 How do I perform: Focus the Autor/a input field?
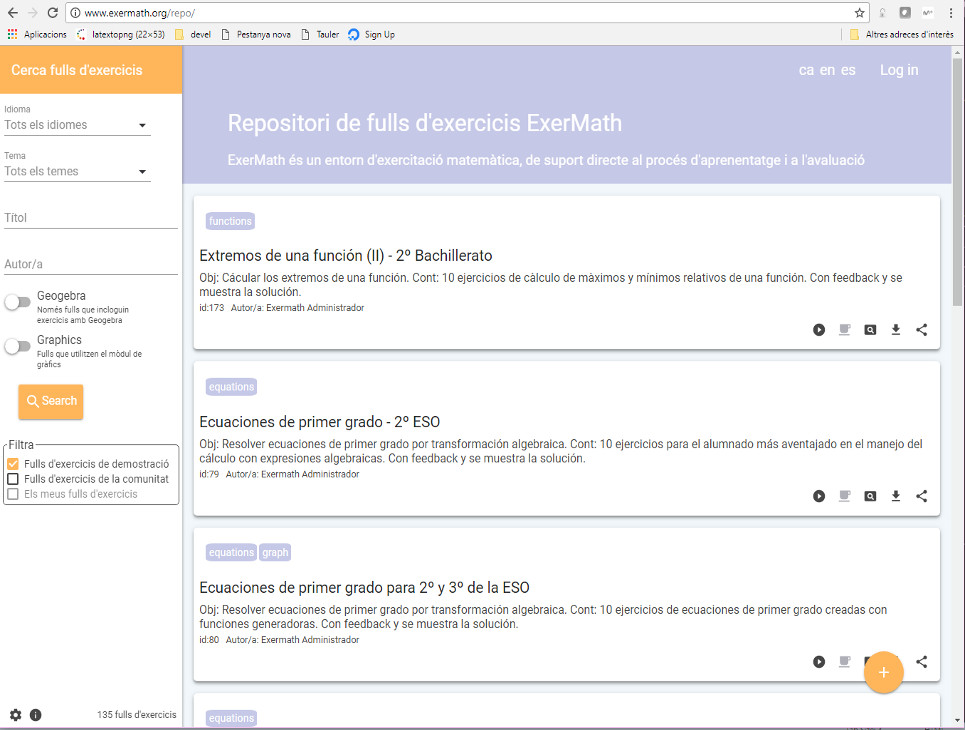pos(91,264)
